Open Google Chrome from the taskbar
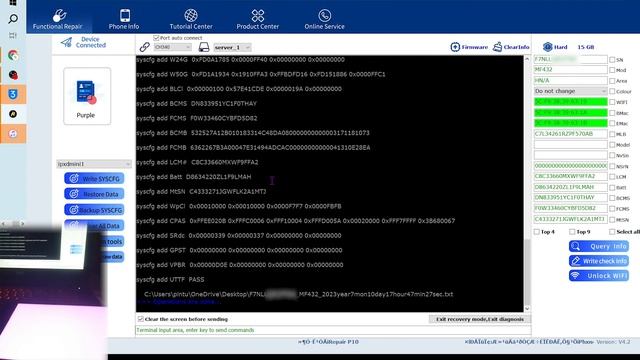640x360 pixels. point(13,55)
